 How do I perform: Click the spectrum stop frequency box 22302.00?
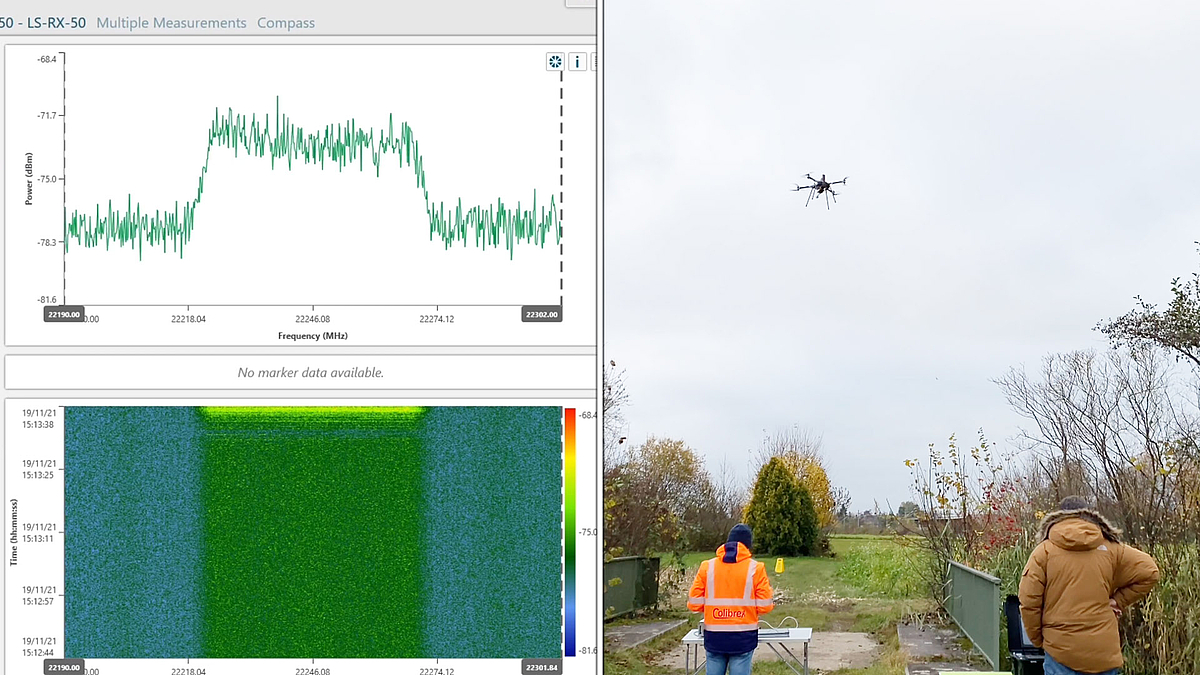[x=542, y=314]
